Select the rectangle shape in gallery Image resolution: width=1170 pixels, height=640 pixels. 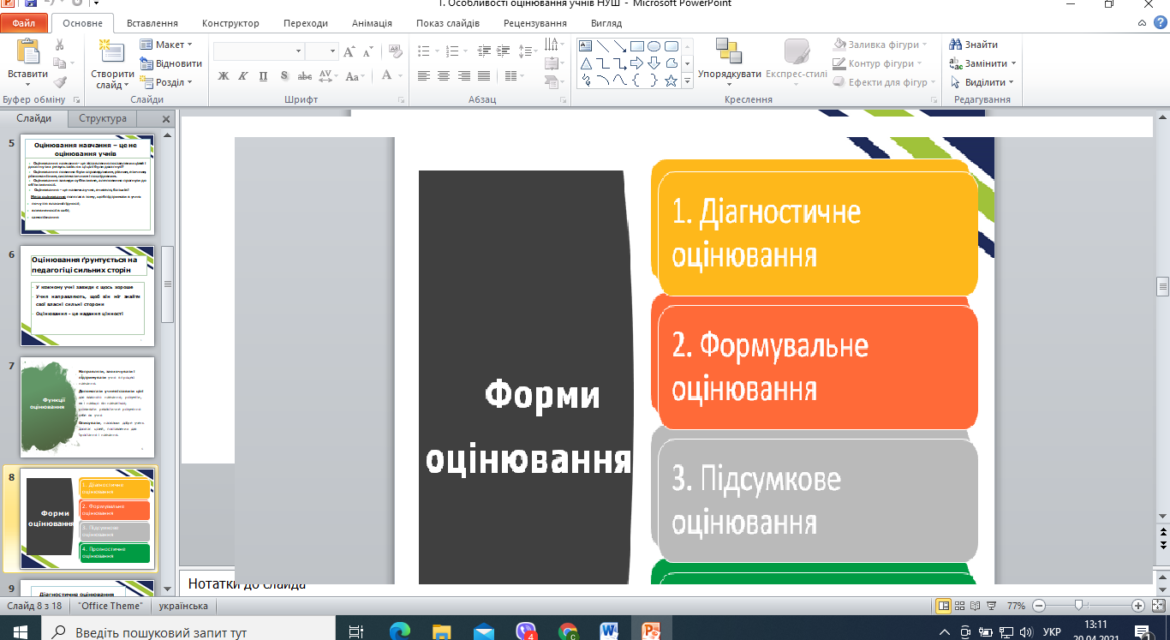636,46
